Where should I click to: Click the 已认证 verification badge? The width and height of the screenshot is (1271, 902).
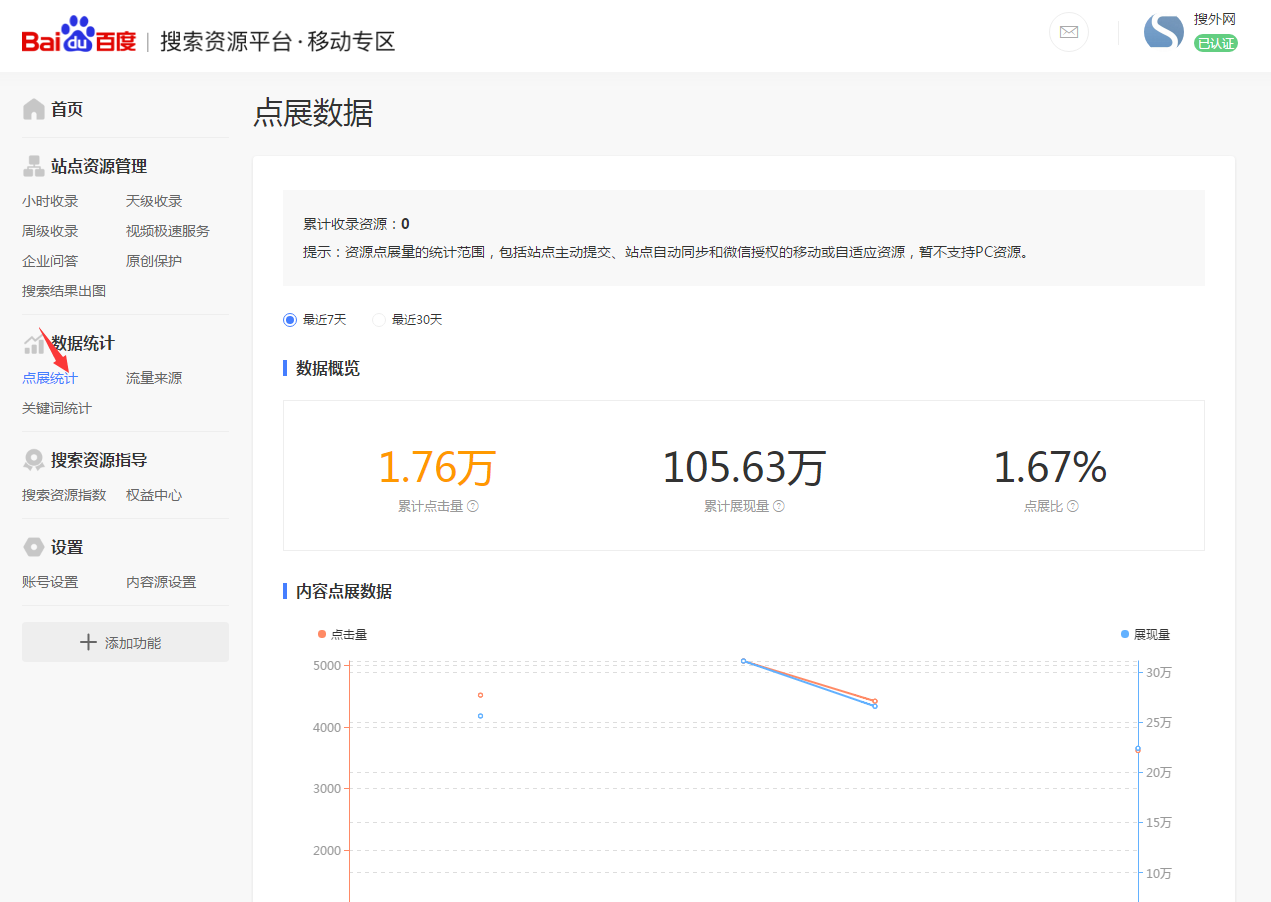(x=1217, y=44)
